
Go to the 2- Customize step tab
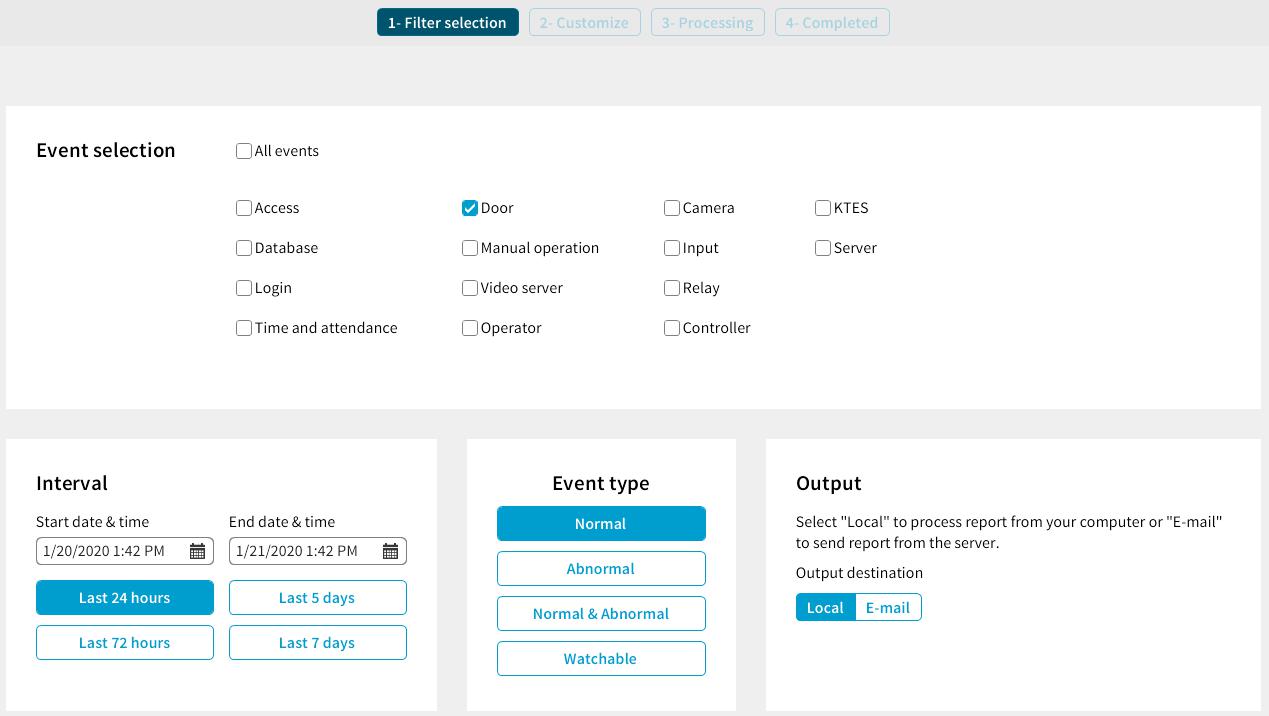584,23
